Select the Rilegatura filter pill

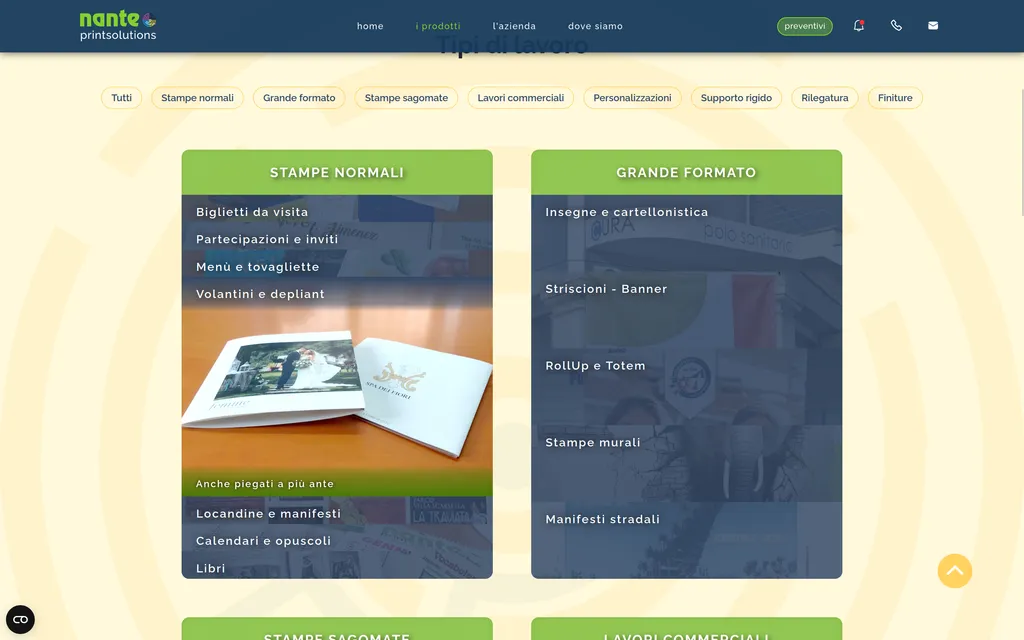[x=824, y=97]
